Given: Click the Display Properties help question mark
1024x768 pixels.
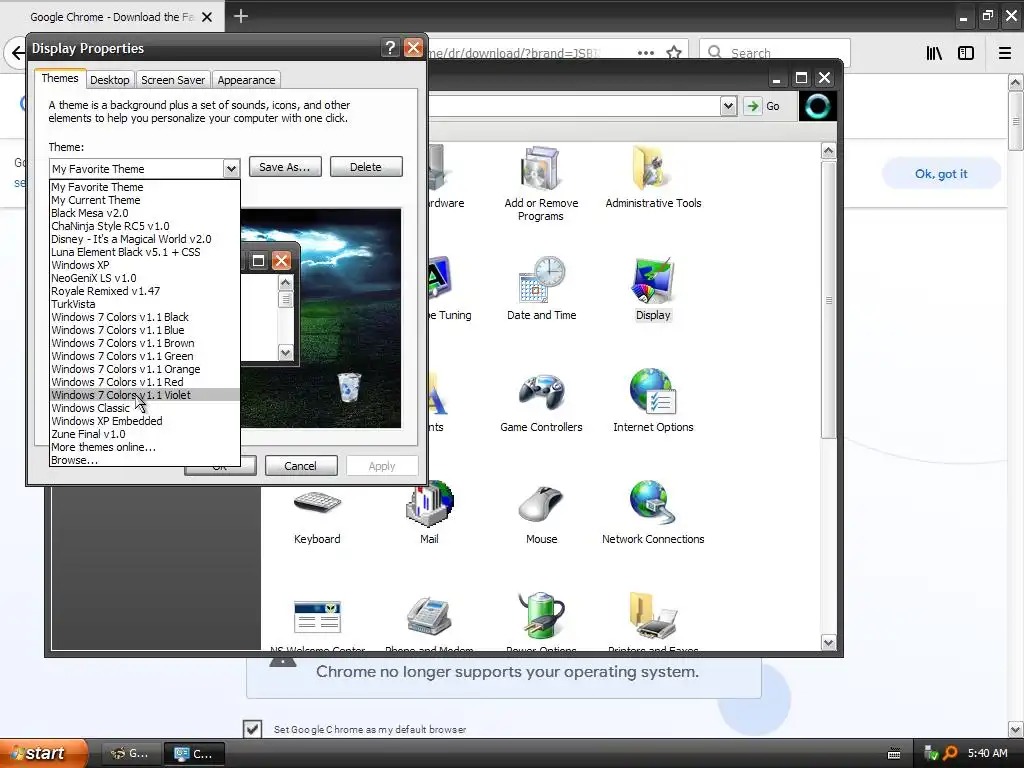Looking at the screenshot, I should [x=390, y=48].
